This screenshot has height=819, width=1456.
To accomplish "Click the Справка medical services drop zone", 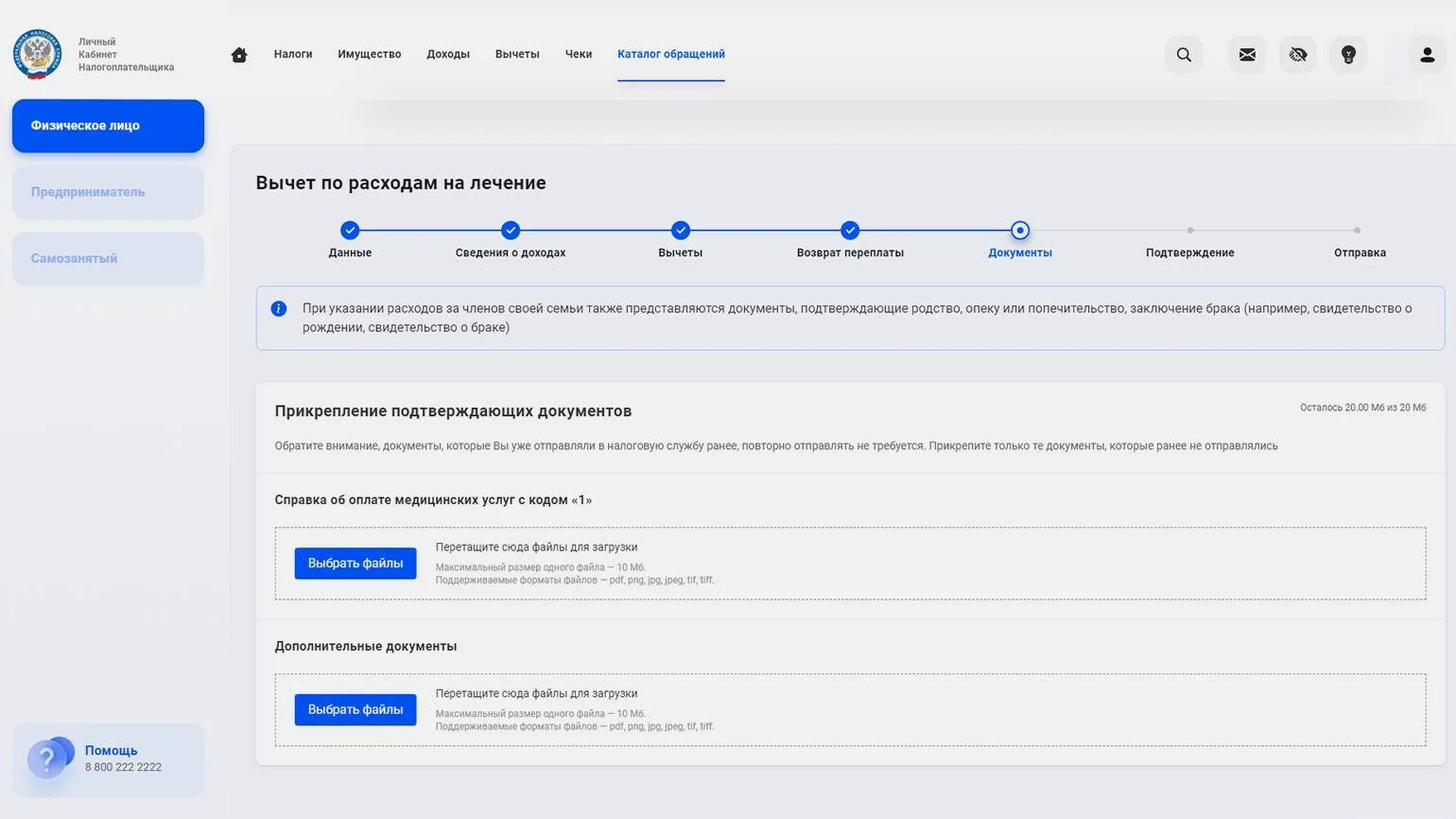I will point(850,564).
